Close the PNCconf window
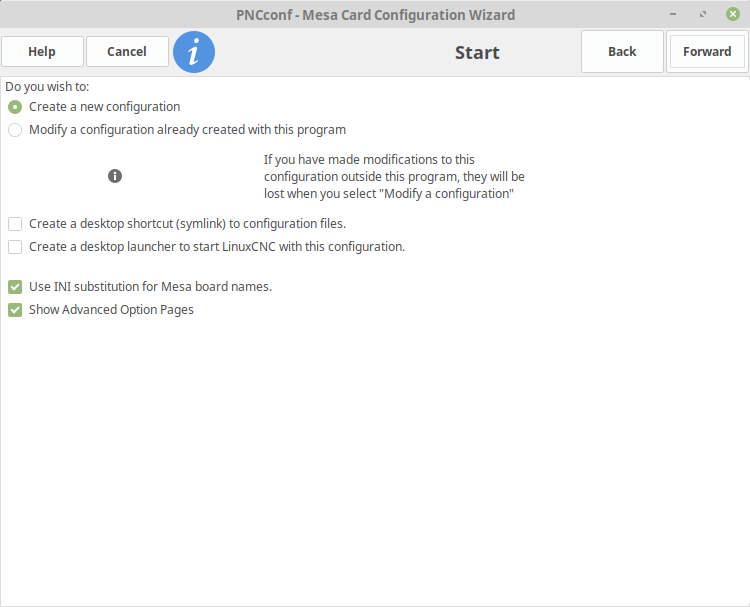This screenshot has width=750, height=607. click(733, 14)
